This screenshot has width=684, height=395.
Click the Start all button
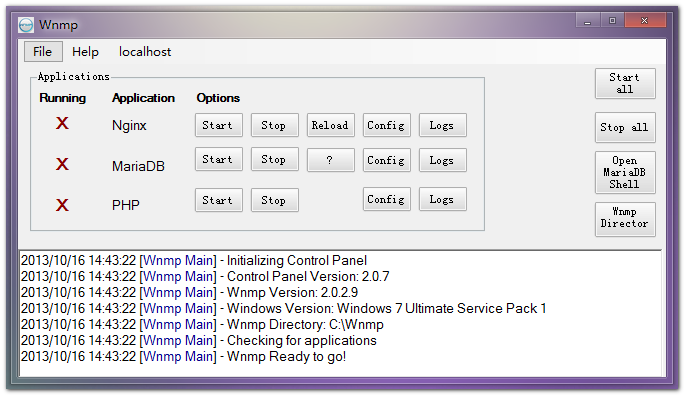pyautogui.click(x=625, y=83)
